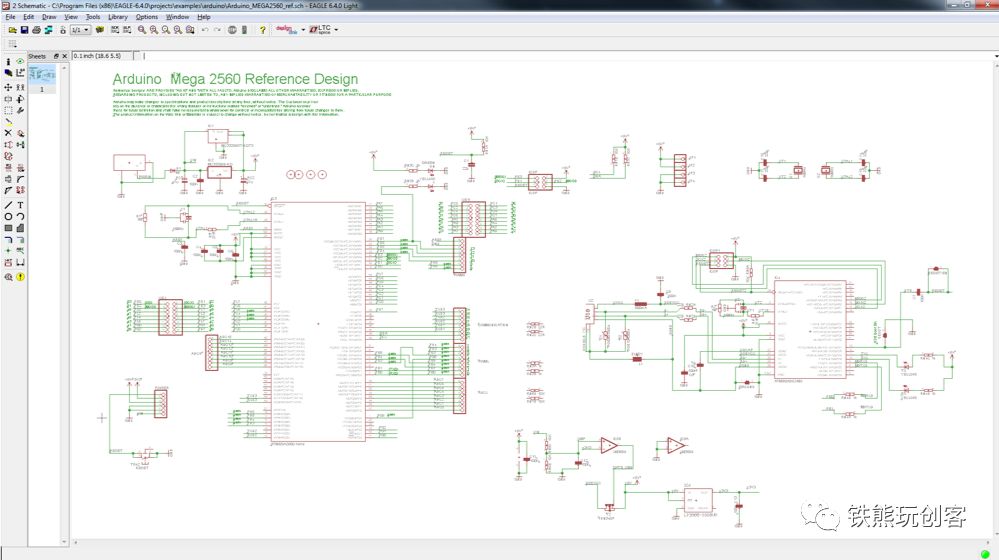Expand the LTC spice dropdown arrow
The height and width of the screenshot is (560, 999).
click(x=336, y=30)
